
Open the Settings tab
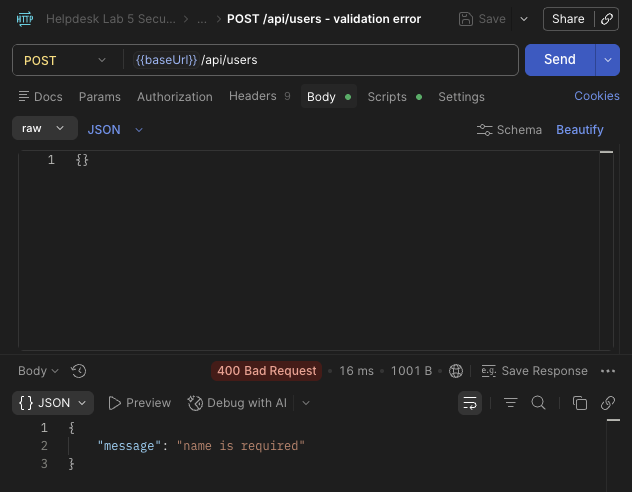[462, 97]
